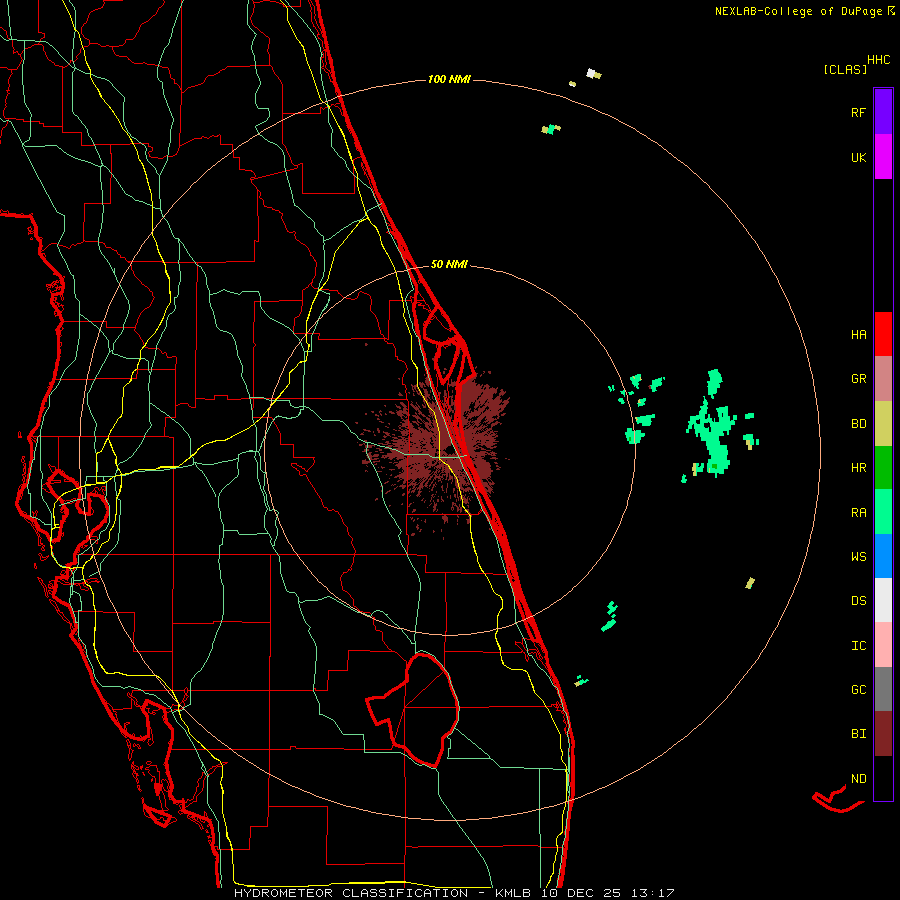The height and width of the screenshot is (900, 900).
Task: Click the WS legend label
Action: point(859,557)
